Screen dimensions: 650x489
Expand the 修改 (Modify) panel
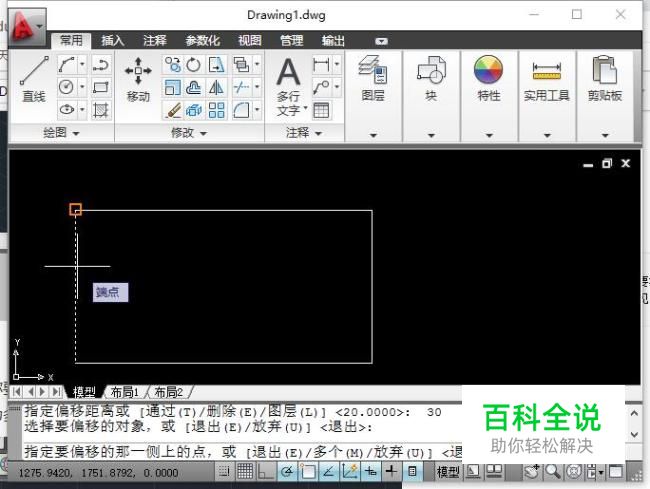pos(189,133)
